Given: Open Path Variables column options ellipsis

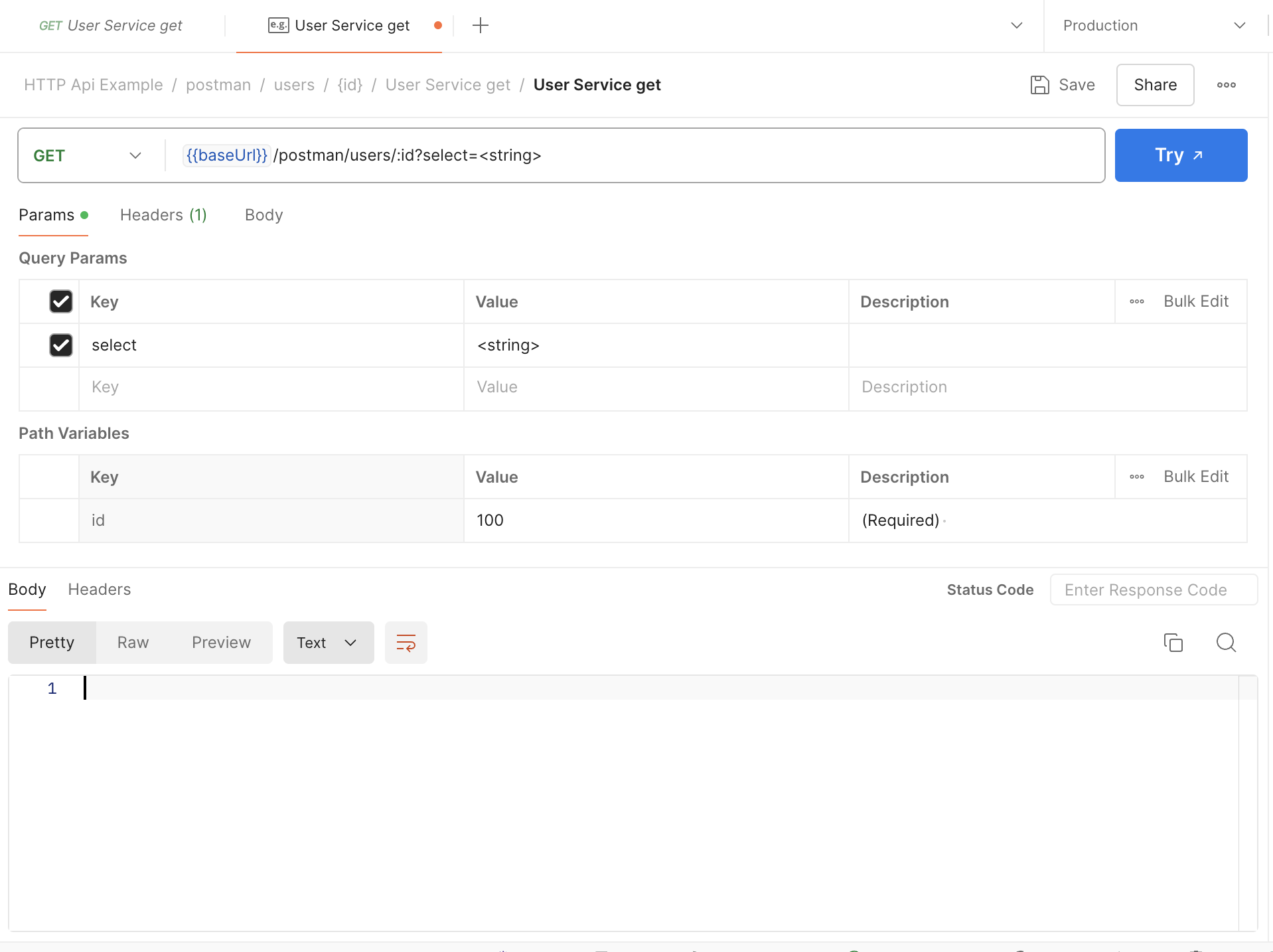Looking at the screenshot, I should tap(1136, 477).
